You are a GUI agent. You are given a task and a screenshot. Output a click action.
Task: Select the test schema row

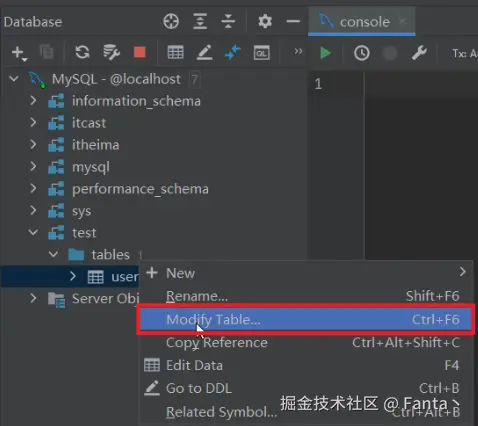tap(153, 233)
